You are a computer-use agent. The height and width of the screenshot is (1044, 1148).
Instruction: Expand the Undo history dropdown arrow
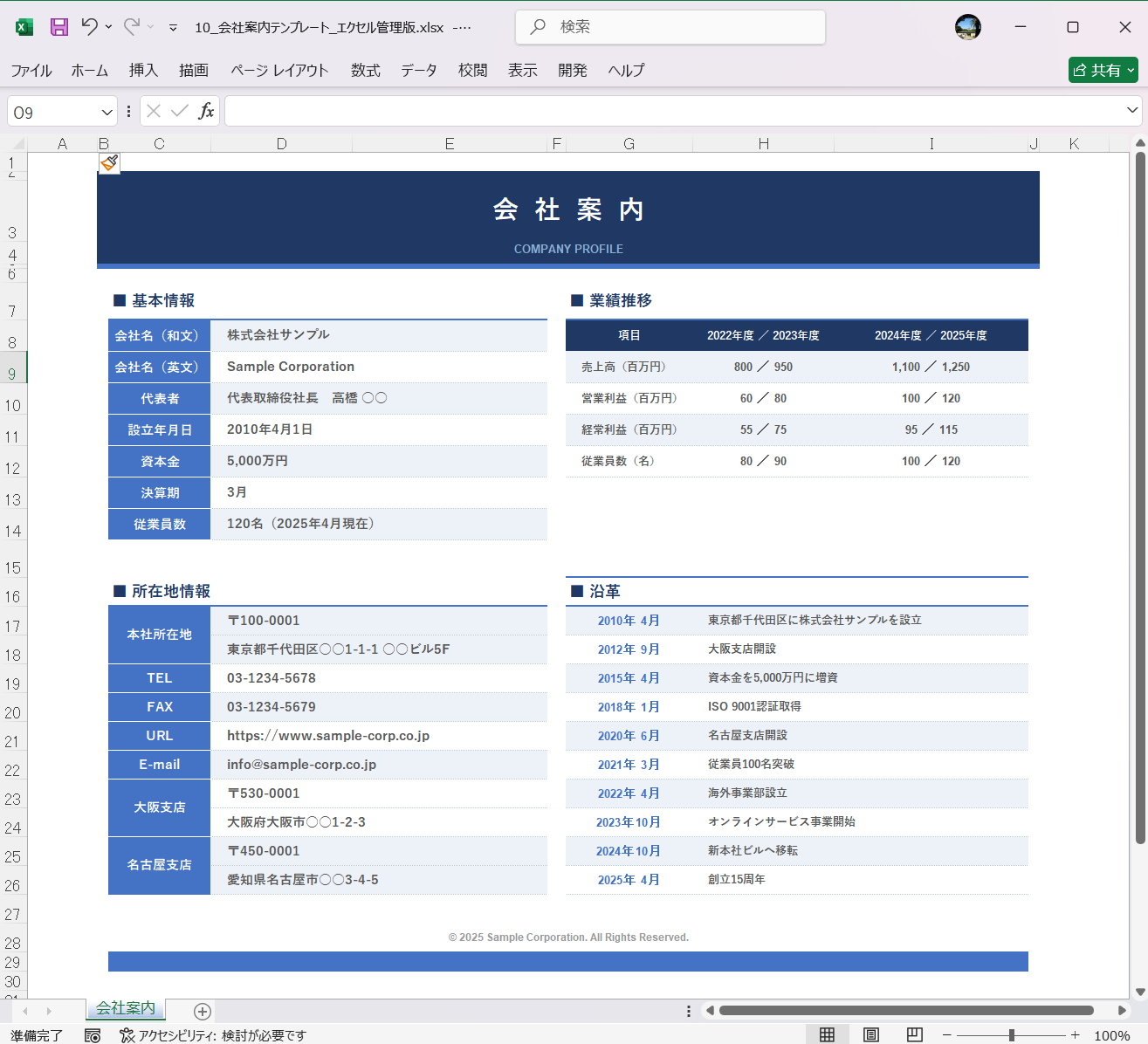point(108,27)
